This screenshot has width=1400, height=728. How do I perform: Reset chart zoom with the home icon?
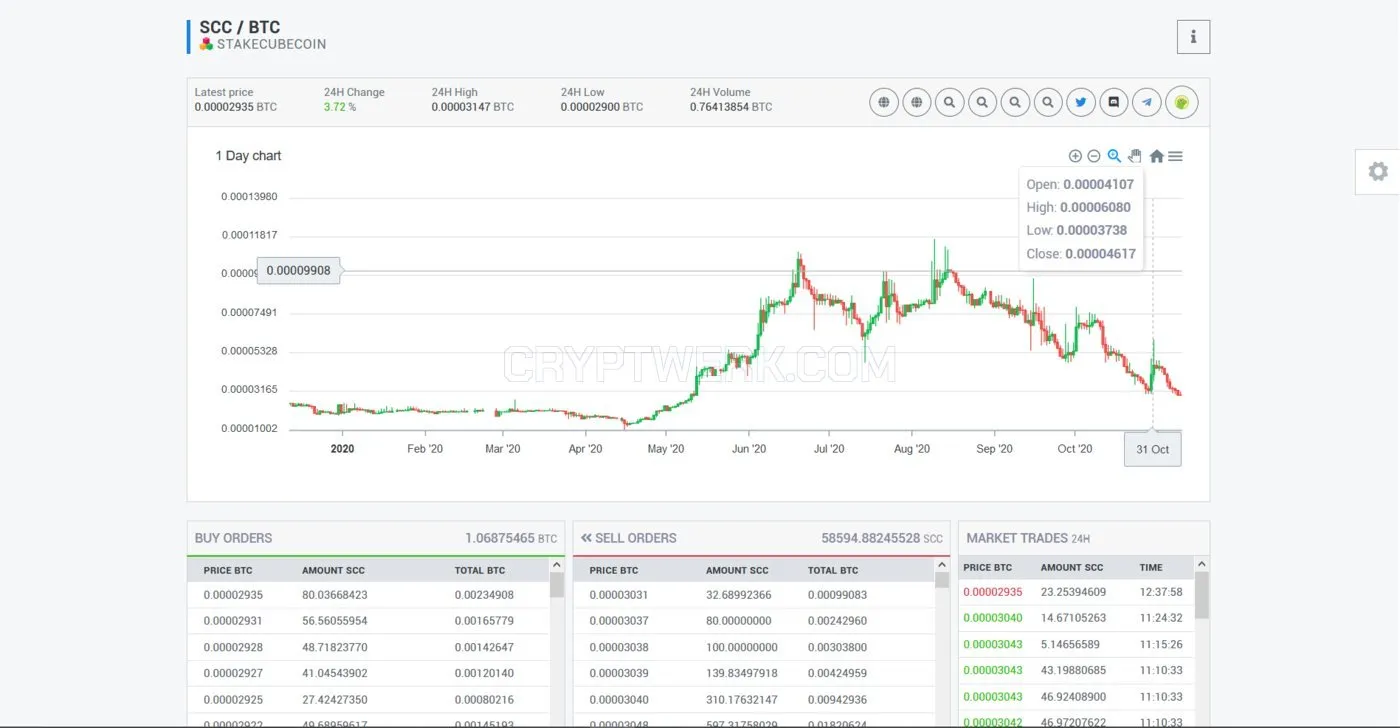pyautogui.click(x=1157, y=156)
